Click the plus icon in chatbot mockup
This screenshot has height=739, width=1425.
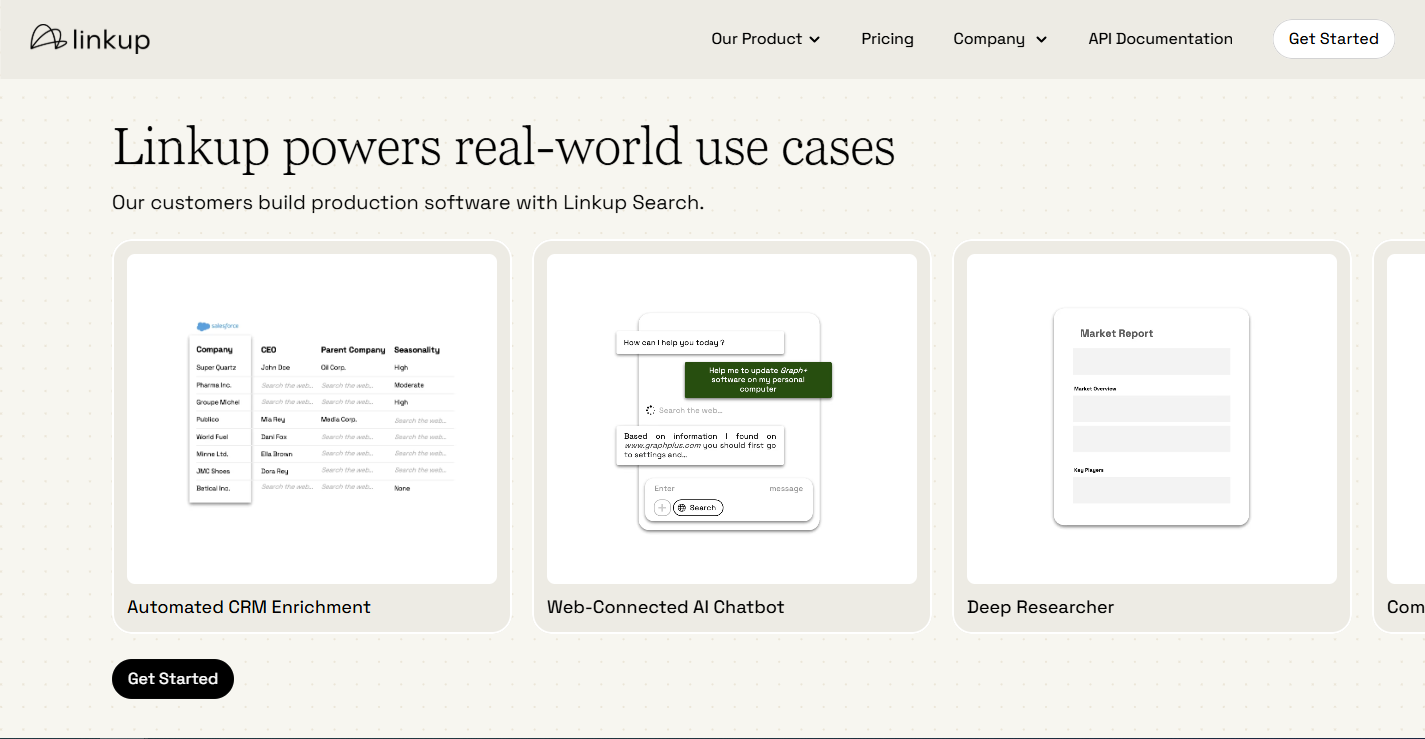[662, 508]
